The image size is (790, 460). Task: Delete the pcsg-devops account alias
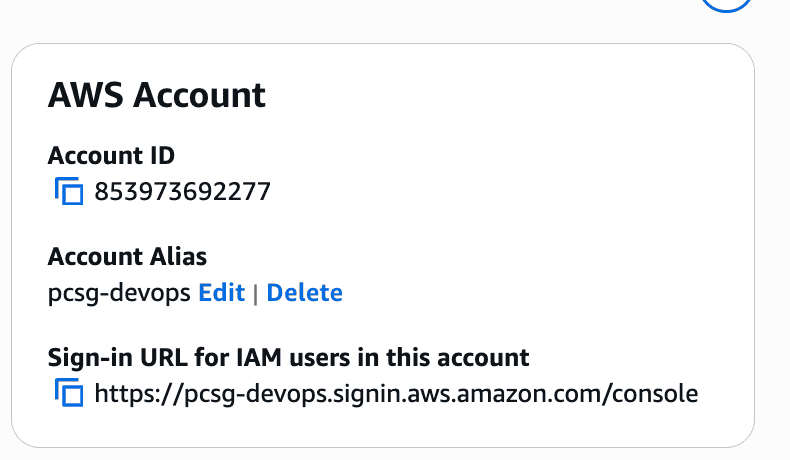[304, 293]
